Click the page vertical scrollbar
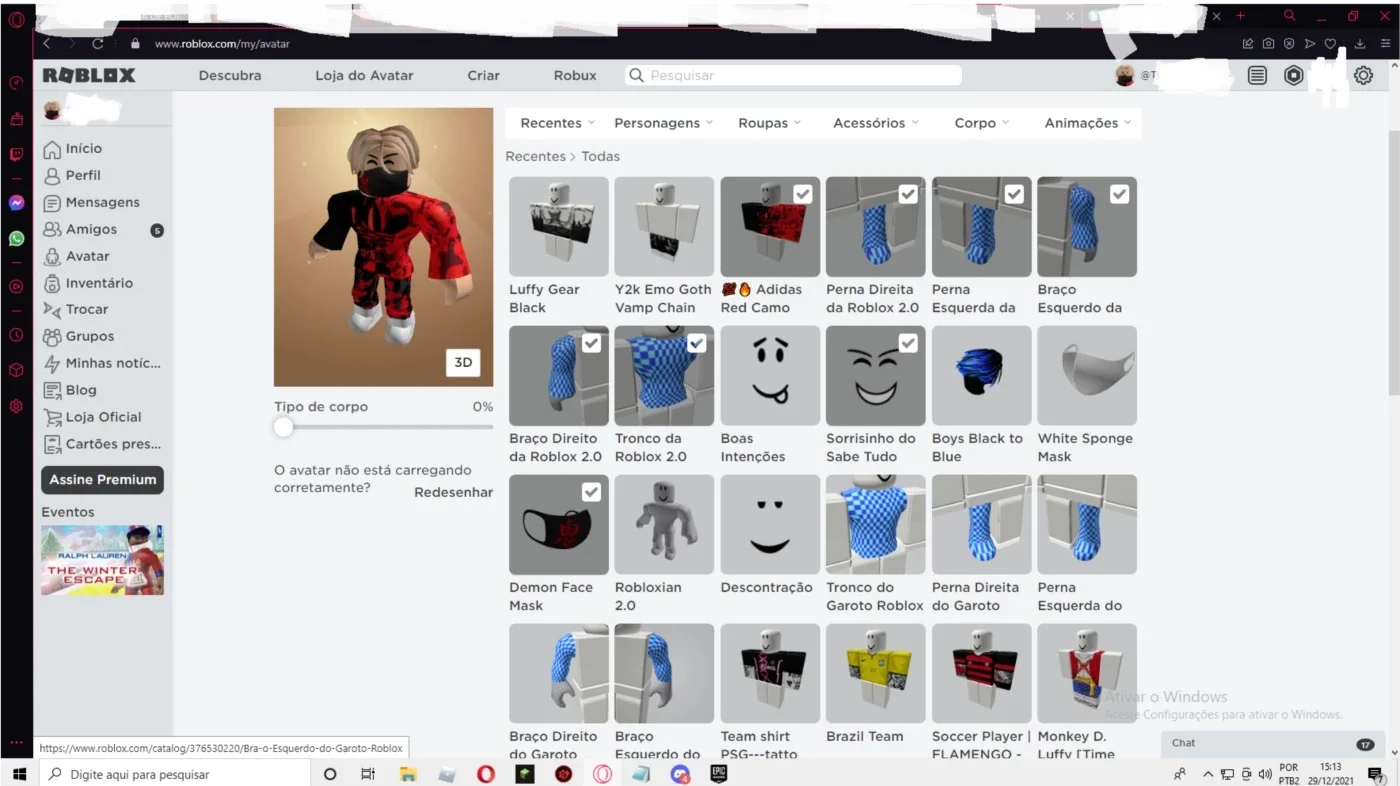This screenshot has width=1400, height=786. click(x=1394, y=265)
